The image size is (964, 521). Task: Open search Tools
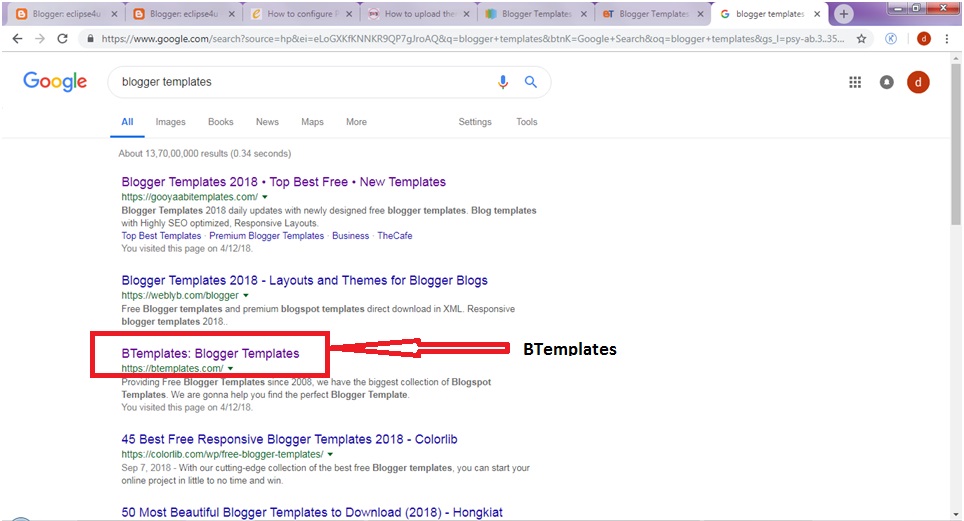tap(527, 122)
